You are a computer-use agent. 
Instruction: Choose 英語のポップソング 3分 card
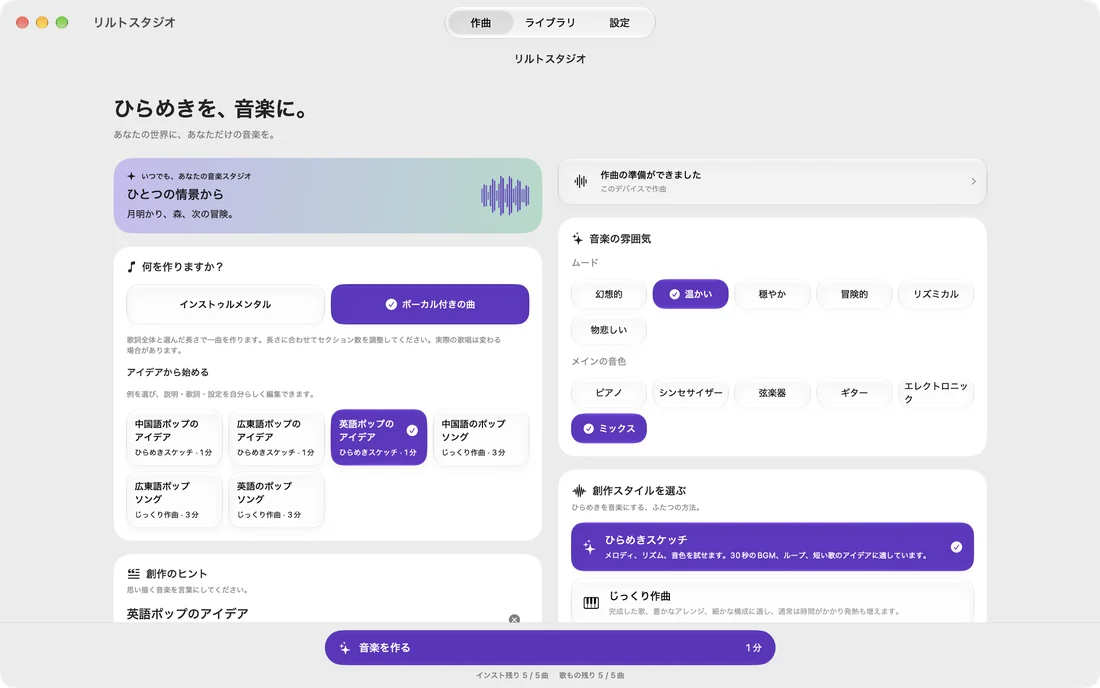(x=276, y=499)
